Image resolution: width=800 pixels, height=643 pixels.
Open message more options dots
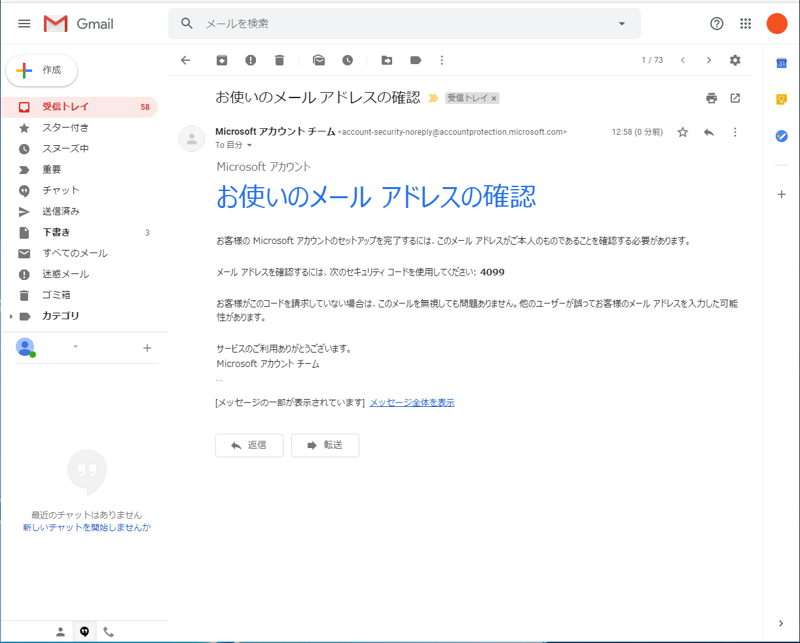coord(735,133)
